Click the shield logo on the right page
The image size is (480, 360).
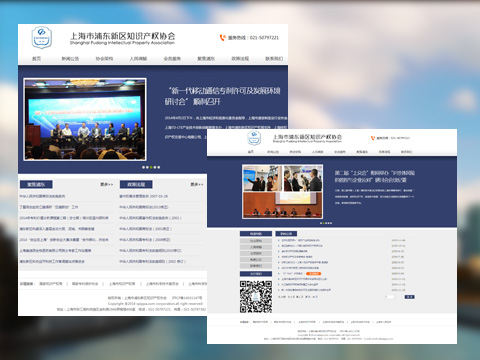[254, 138]
